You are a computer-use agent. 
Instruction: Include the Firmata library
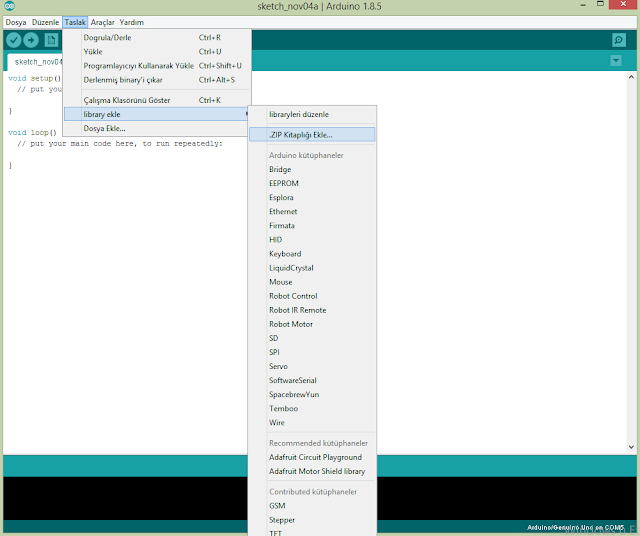click(x=312, y=226)
